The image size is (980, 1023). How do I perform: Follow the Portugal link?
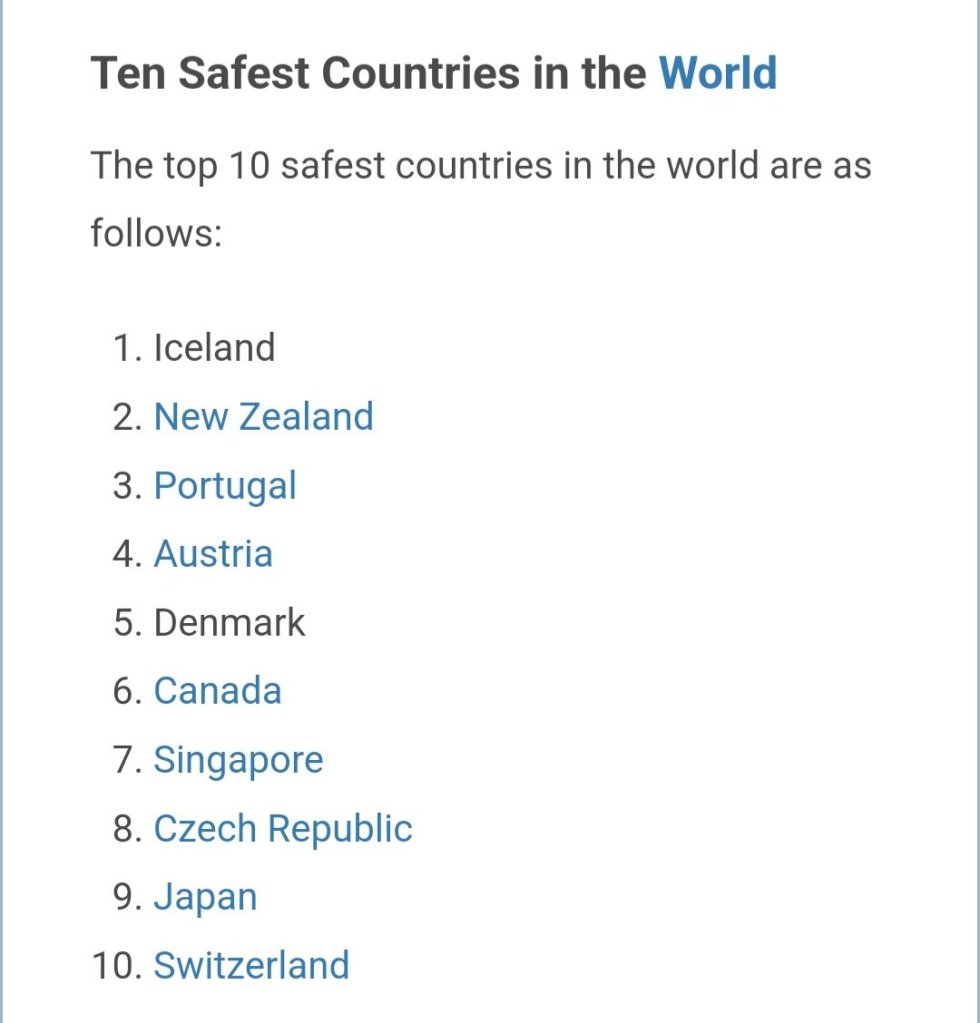[x=225, y=485]
